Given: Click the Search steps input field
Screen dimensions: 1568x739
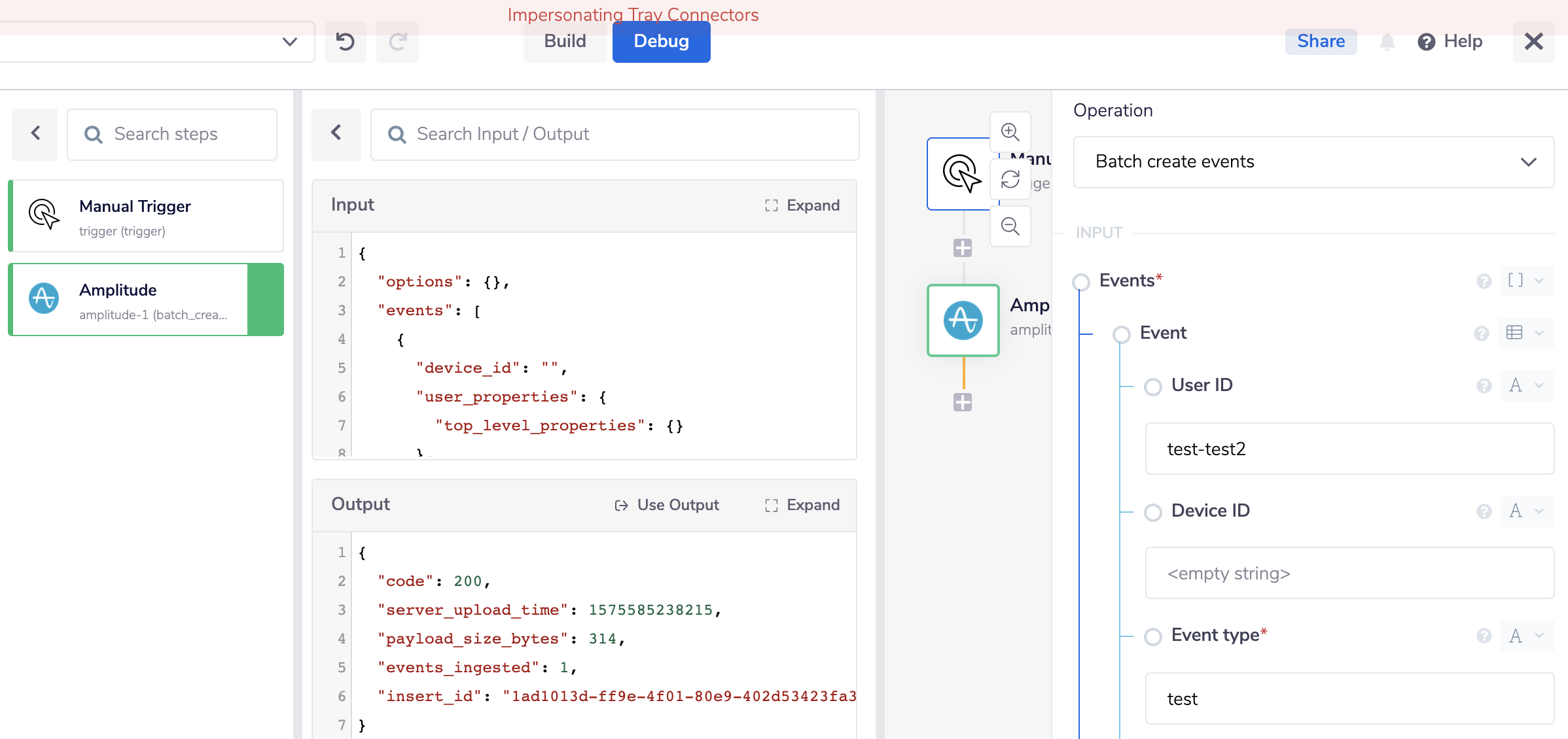Looking at the screenshot, I should [x=172, y=135].
